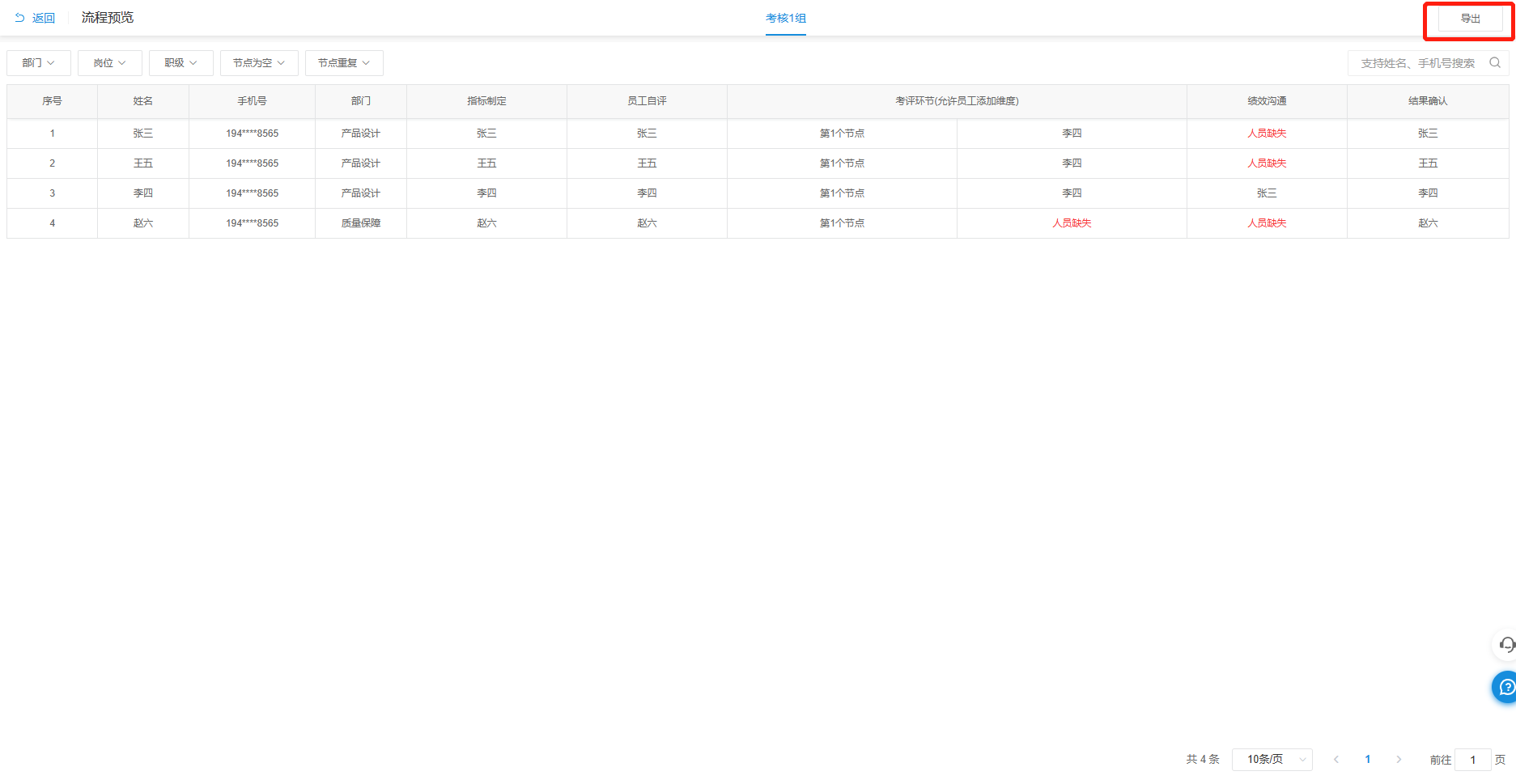Click 绩效沟通 column header

(1268, 101)
